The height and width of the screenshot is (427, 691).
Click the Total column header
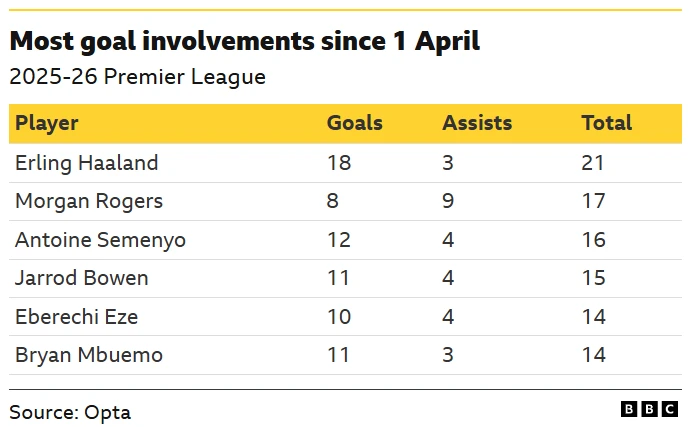click(x=606, y=123)
